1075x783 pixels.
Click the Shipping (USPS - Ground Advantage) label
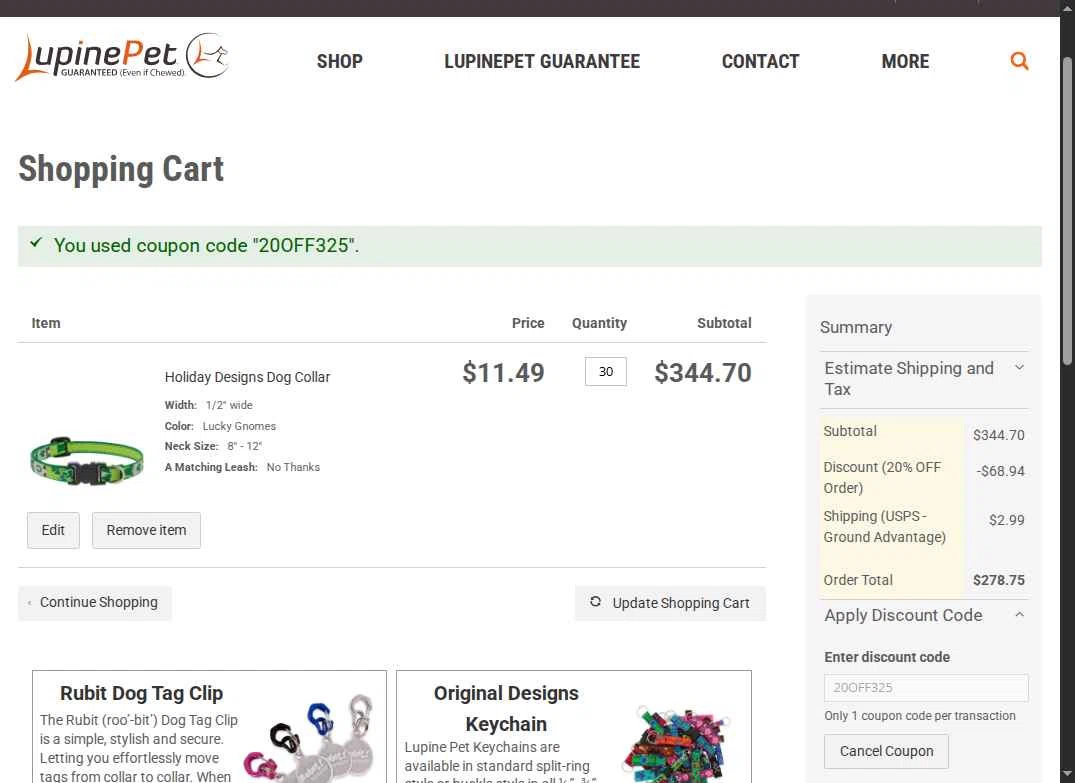coord(884,527)
